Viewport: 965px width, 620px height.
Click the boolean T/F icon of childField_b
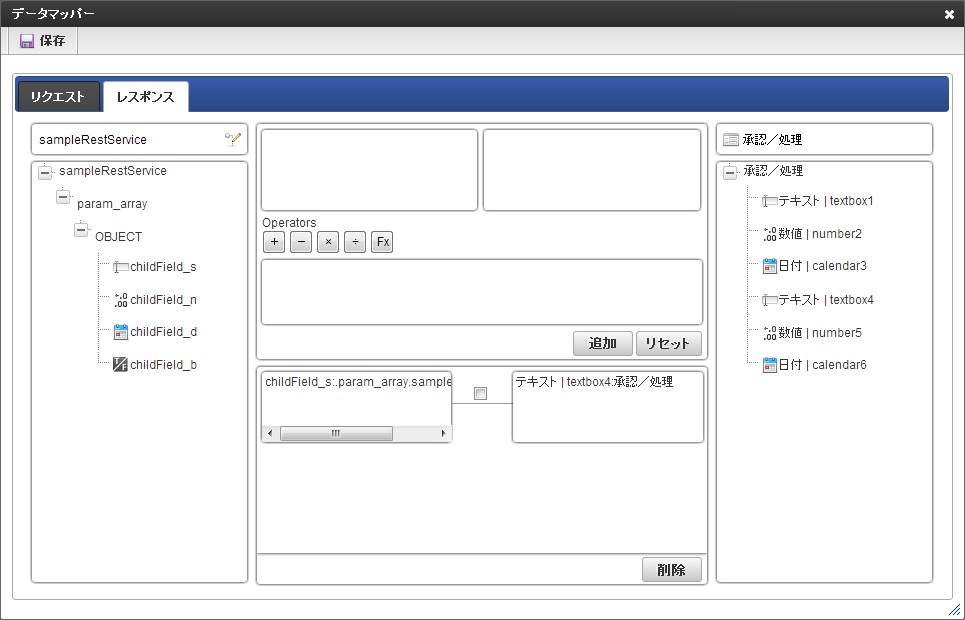(x=121, y=364)
